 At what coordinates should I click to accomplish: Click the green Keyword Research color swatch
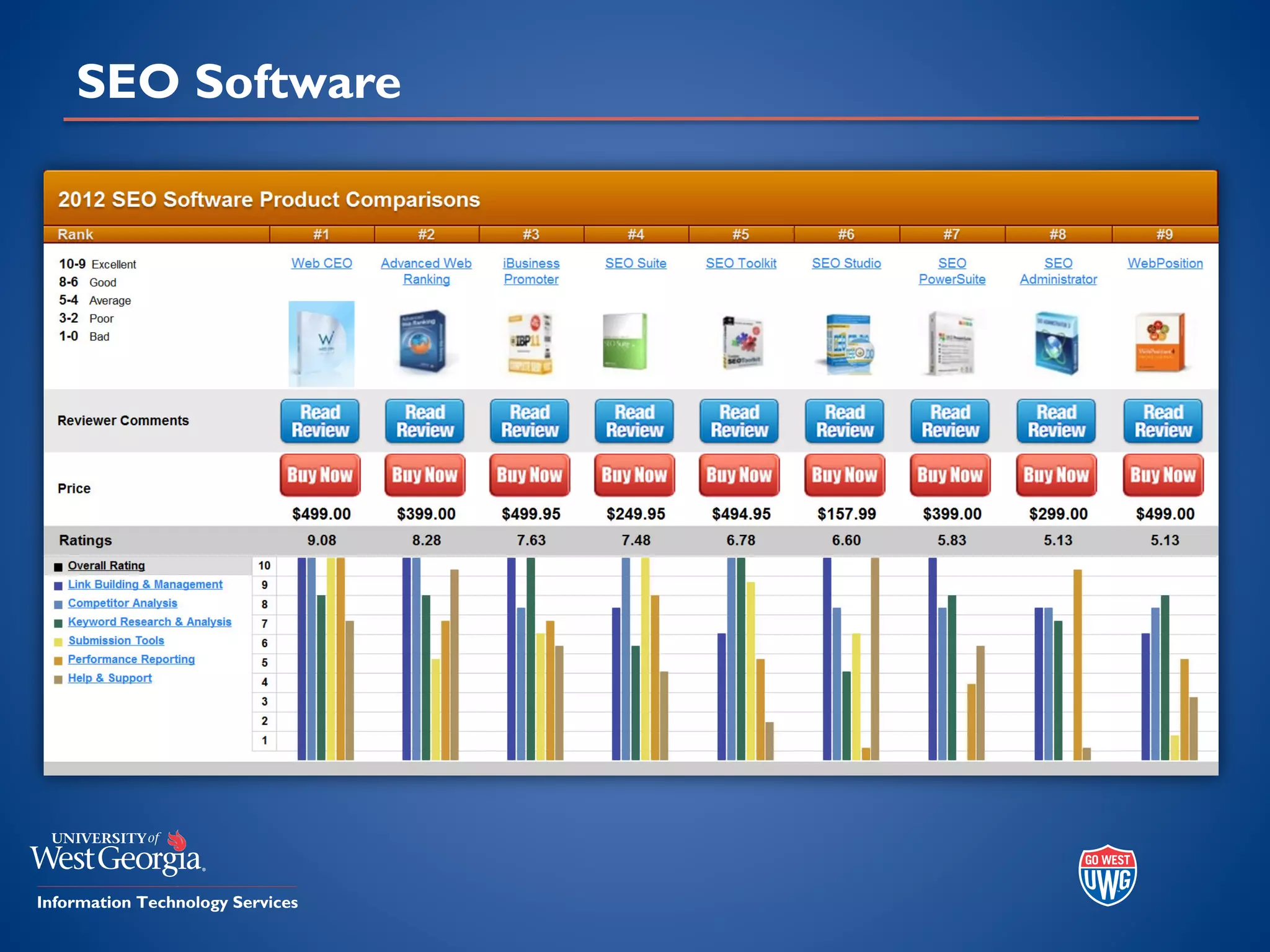pyautogui.click(x=58, y=624)
